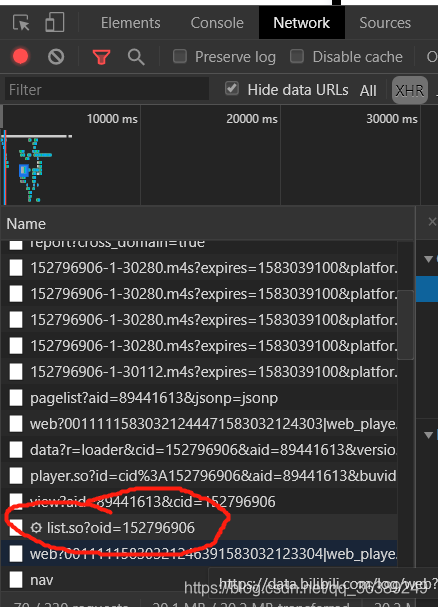Image resolution: width=438 pixels, height=607 pixels.
Task: Select view?aid=89441613&cid=152796906 request
Action: pyautogui.click(x=199, y=502)
